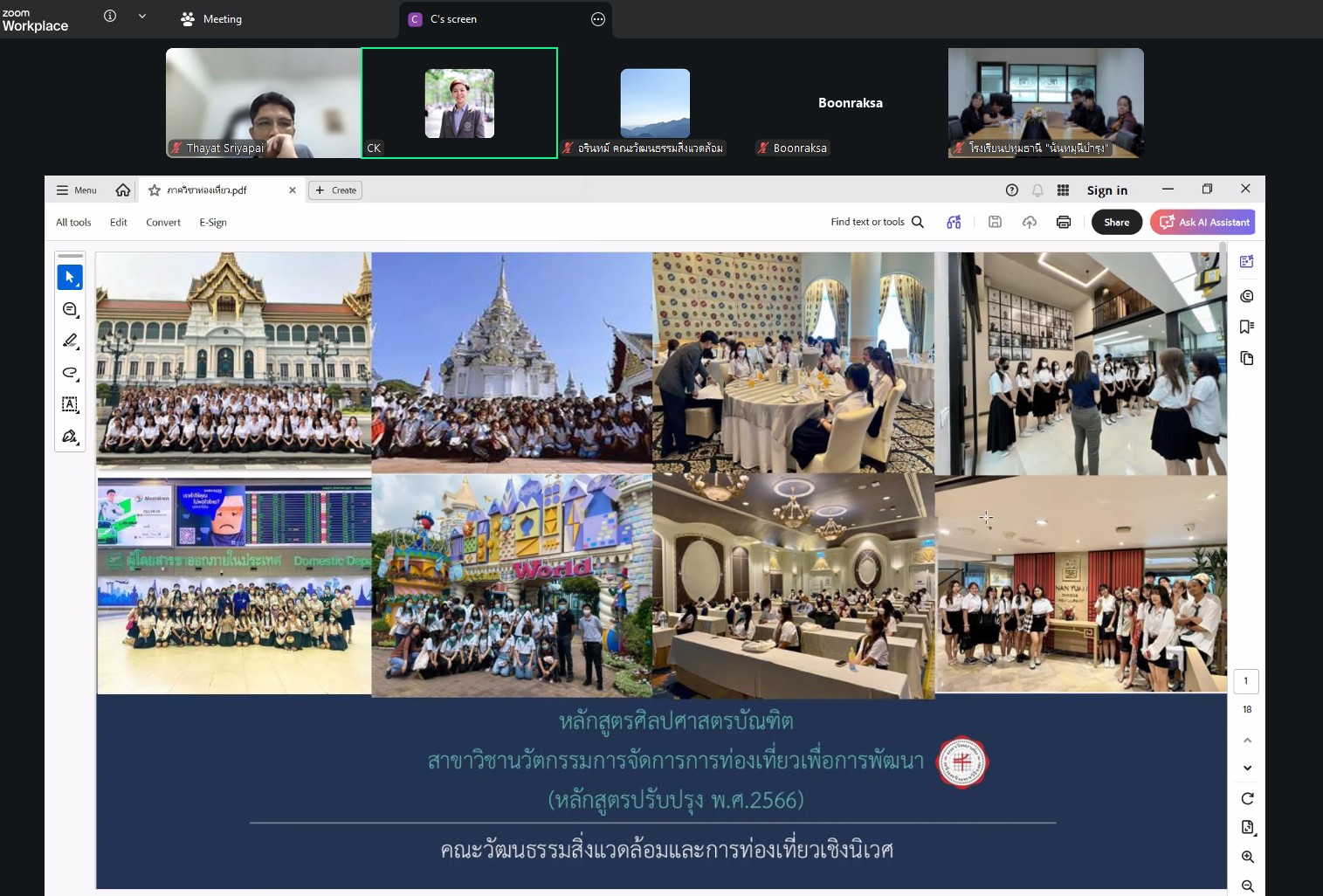Screen dimensions: 1323x896
Task: Rotate the page view clockwise
Action: tap(1248, 798)
